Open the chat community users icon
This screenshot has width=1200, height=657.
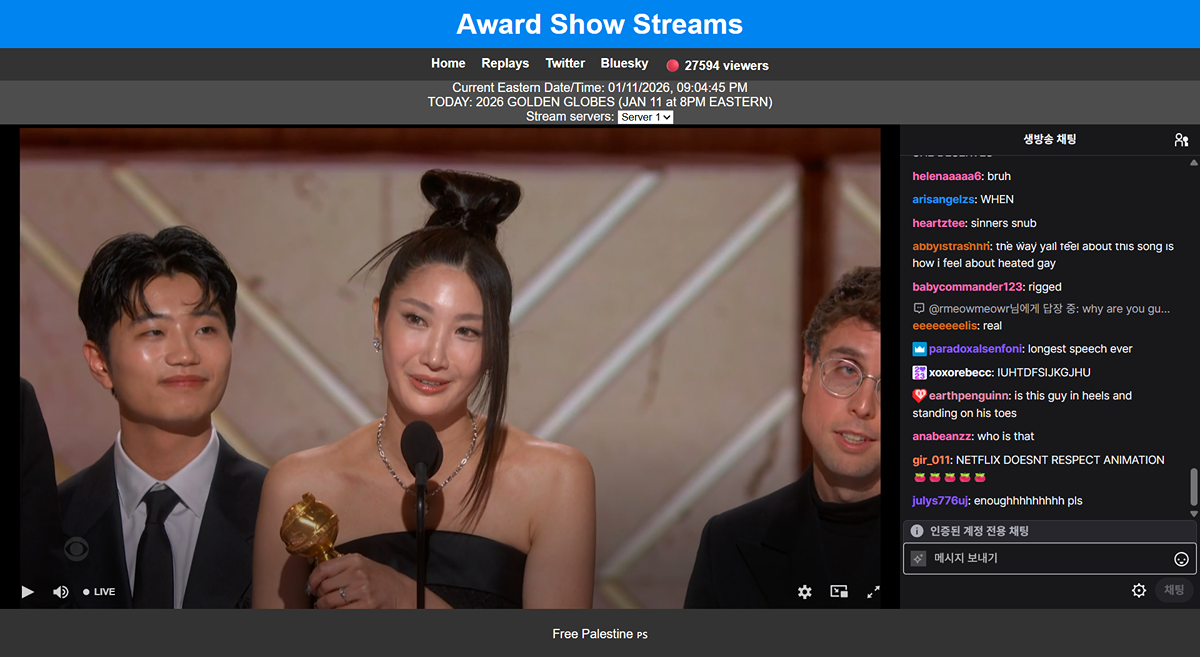pyautogui.click(x=1181, y=140)
